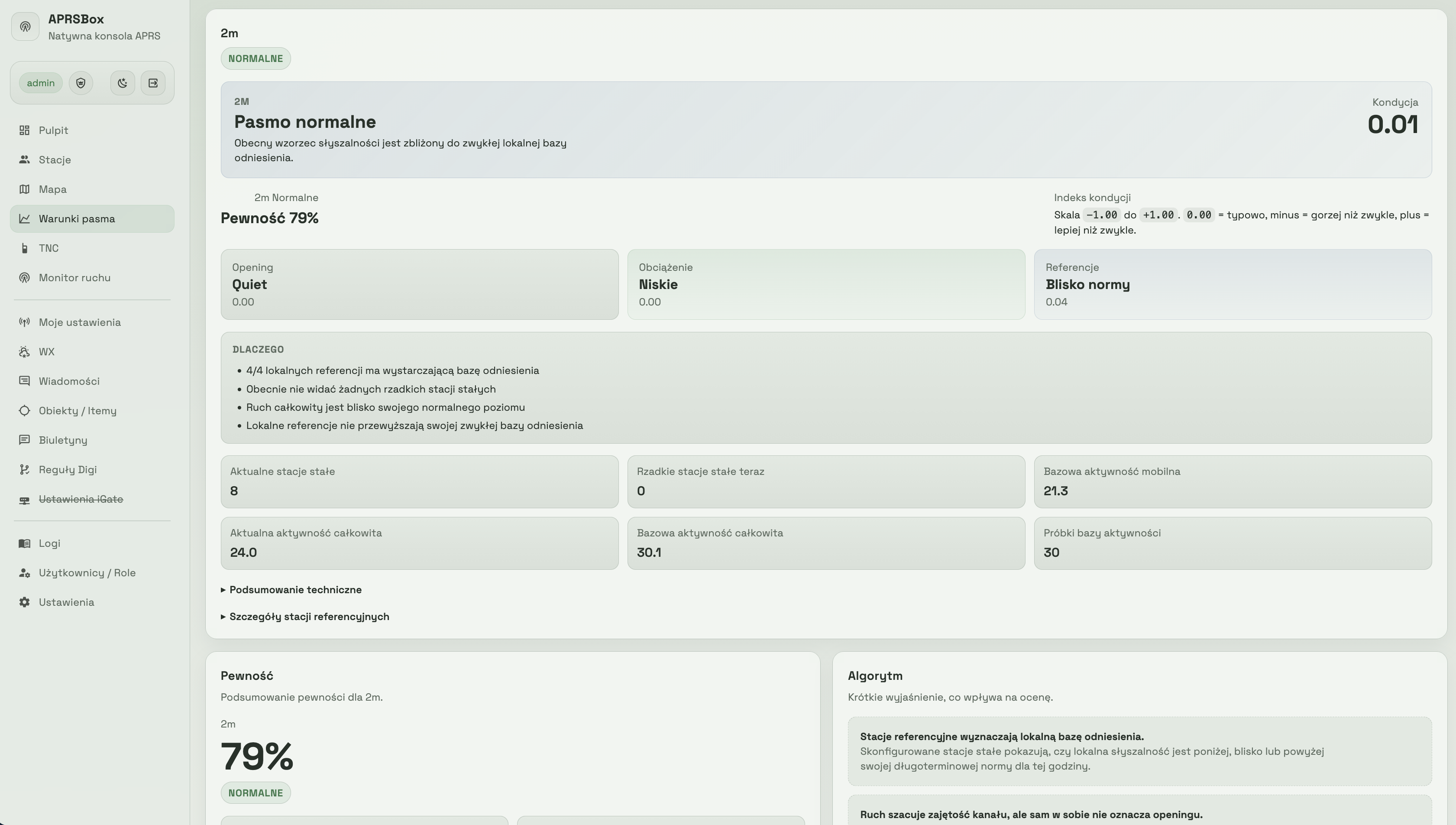Go to Wiadomości messages page
The image size is (1456, 825).
click(x=69, y=381)
